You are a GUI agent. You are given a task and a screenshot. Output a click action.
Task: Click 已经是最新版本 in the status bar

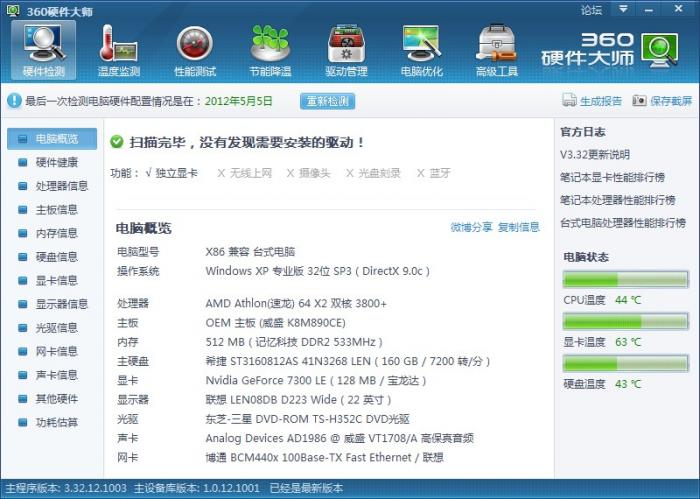(306, 488)
